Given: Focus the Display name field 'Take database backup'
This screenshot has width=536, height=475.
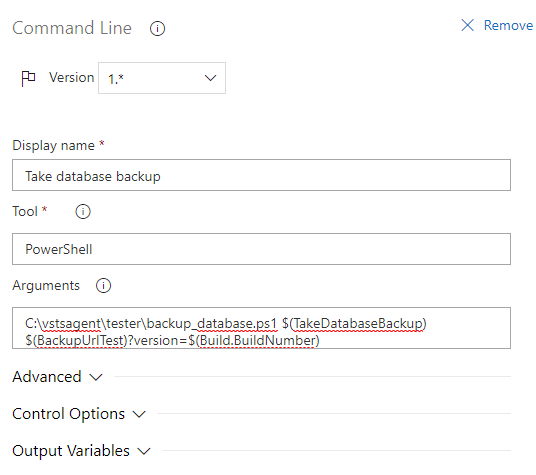Looking at the screenshot, I should pyautogui.click(x=262, y=175).
